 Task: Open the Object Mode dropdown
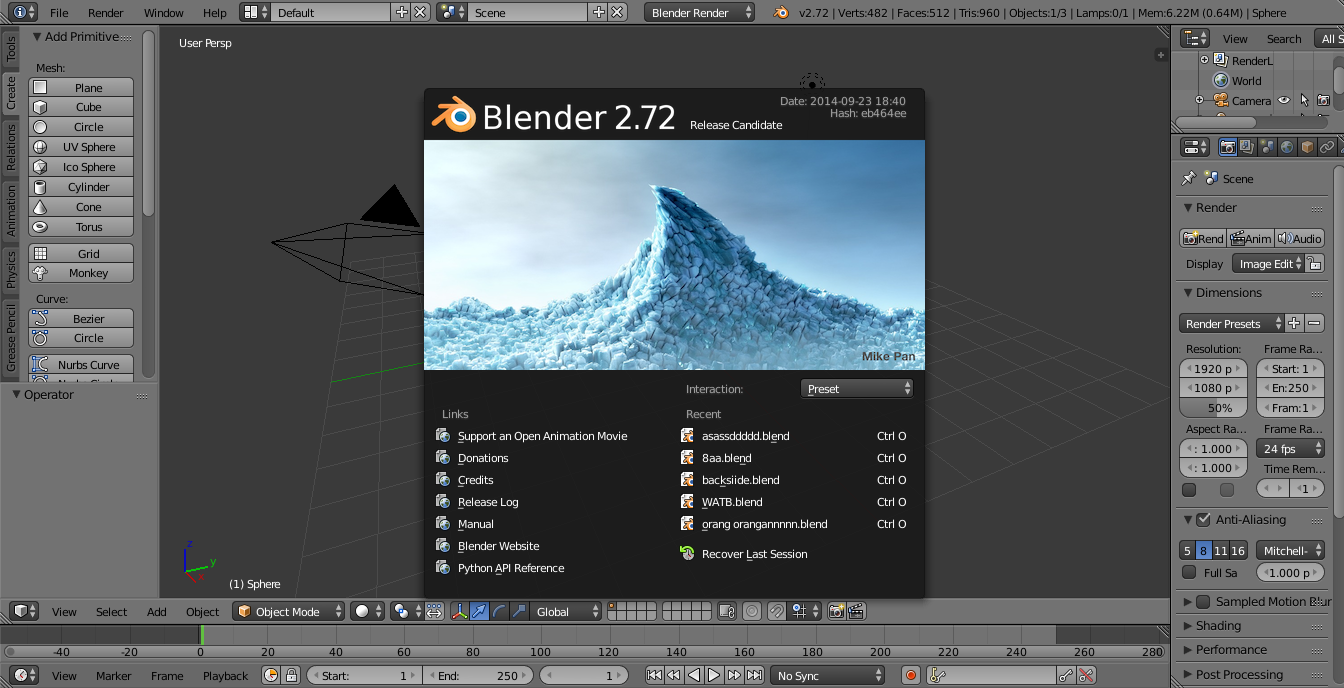[x=289, y=611]
